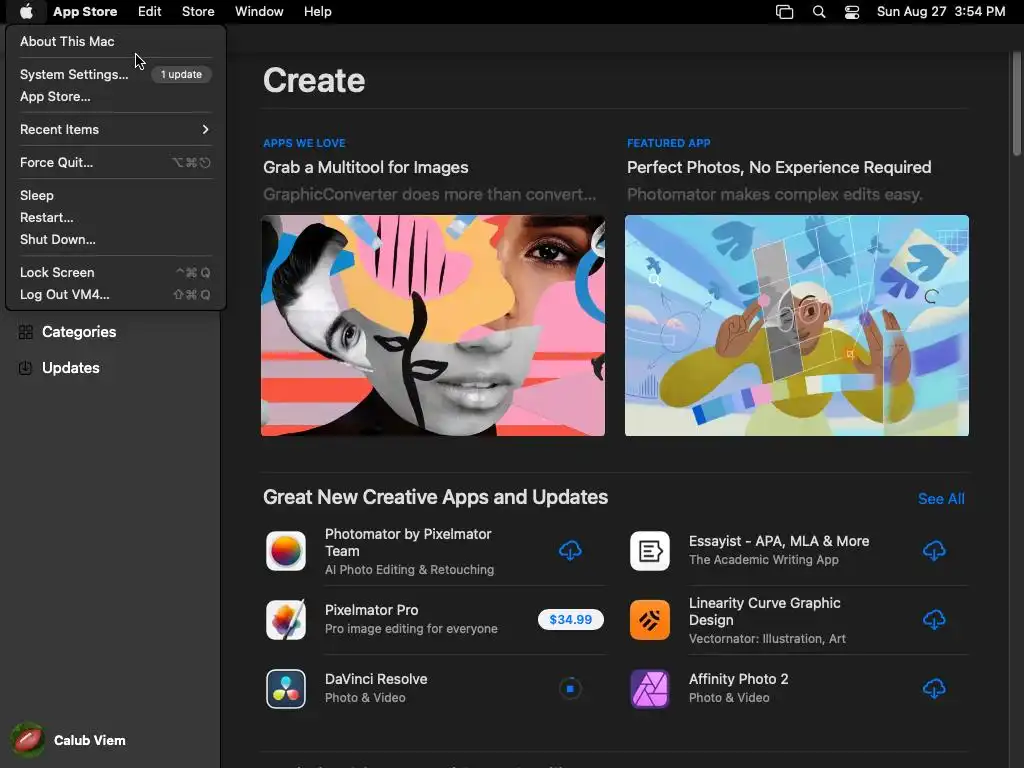Click the FEATURED APP label

coord(669,143)
